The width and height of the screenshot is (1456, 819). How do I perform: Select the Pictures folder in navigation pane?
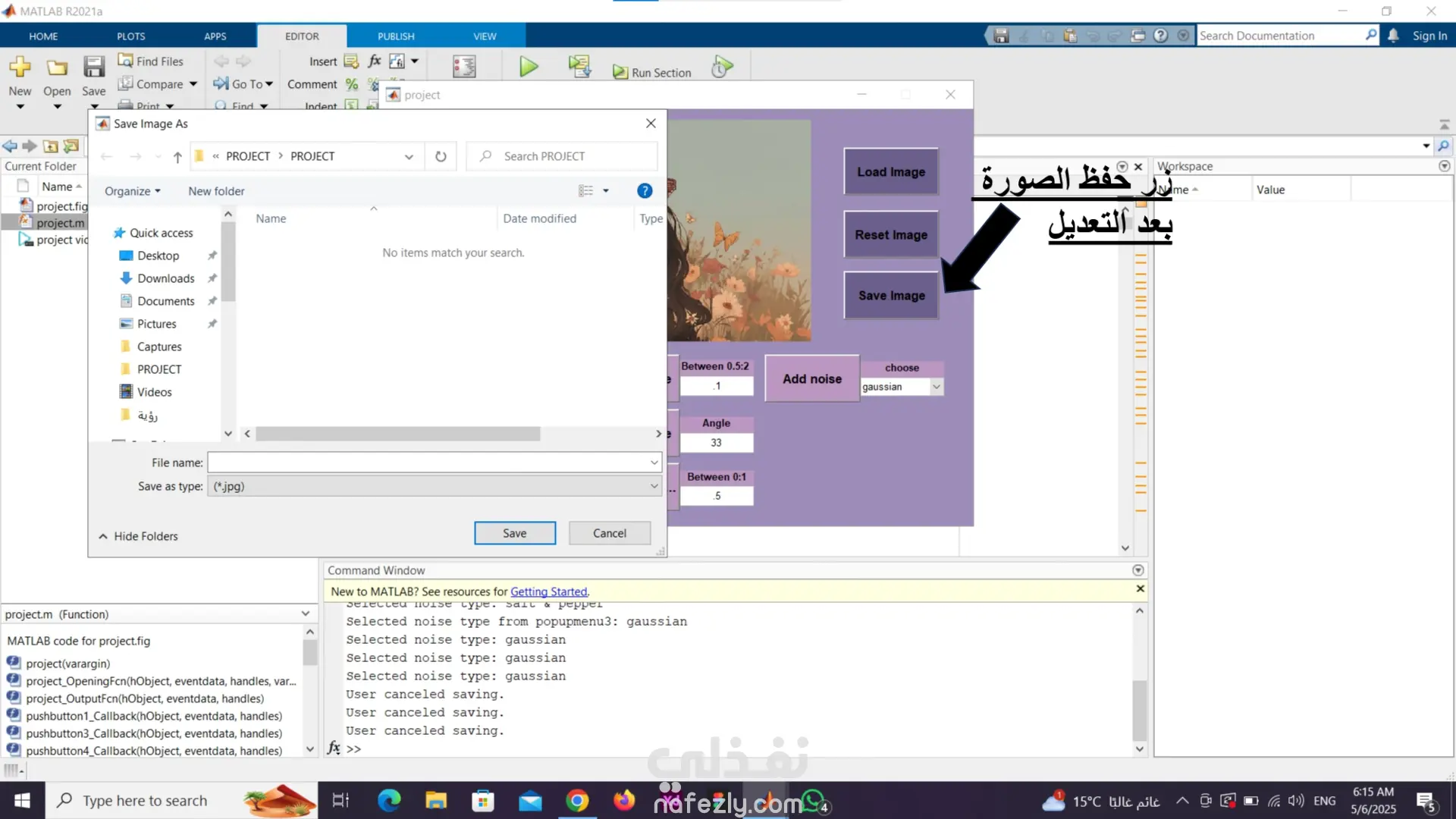tap(156, 324)
